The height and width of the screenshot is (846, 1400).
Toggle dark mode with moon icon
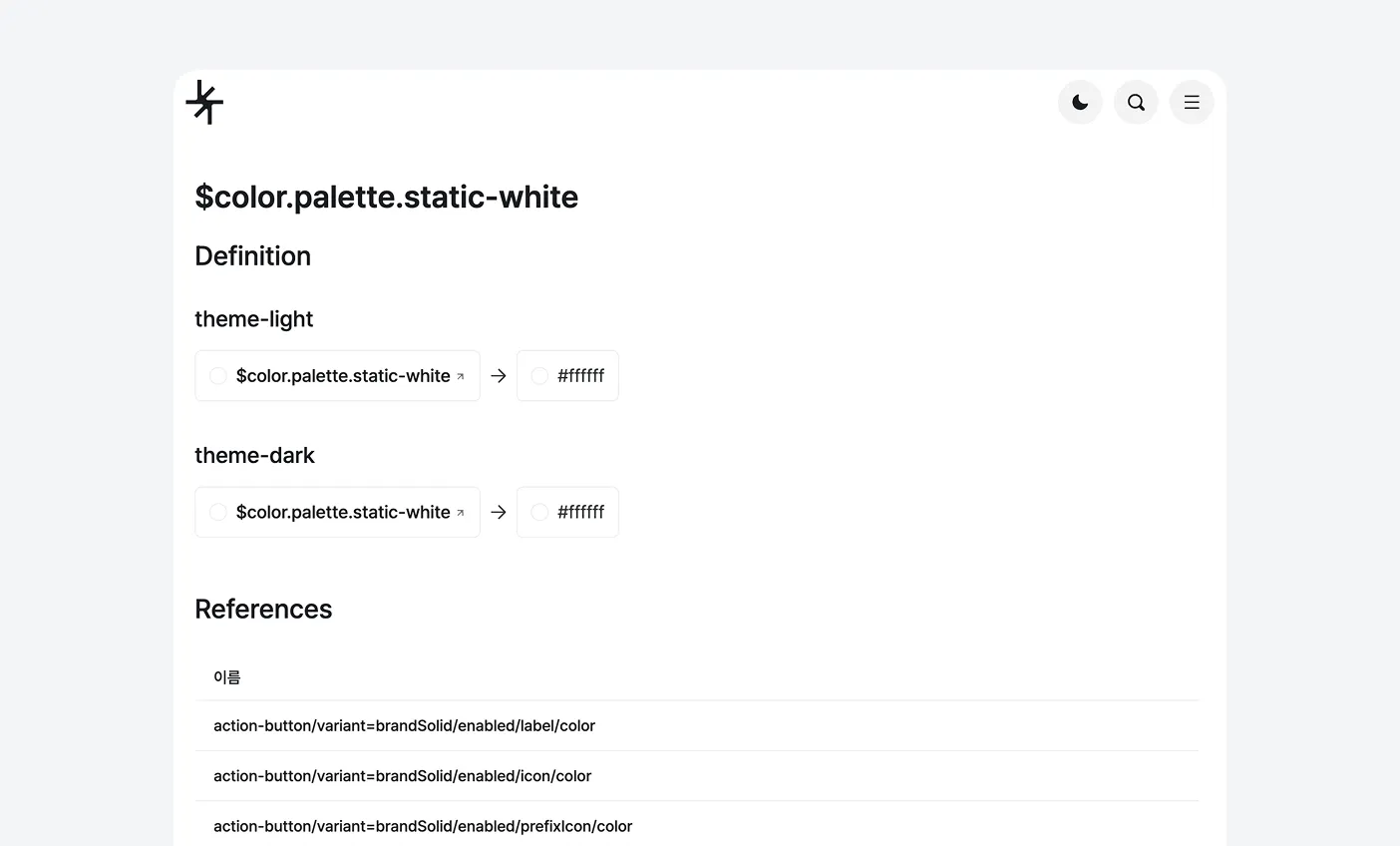pos(1080,102)
